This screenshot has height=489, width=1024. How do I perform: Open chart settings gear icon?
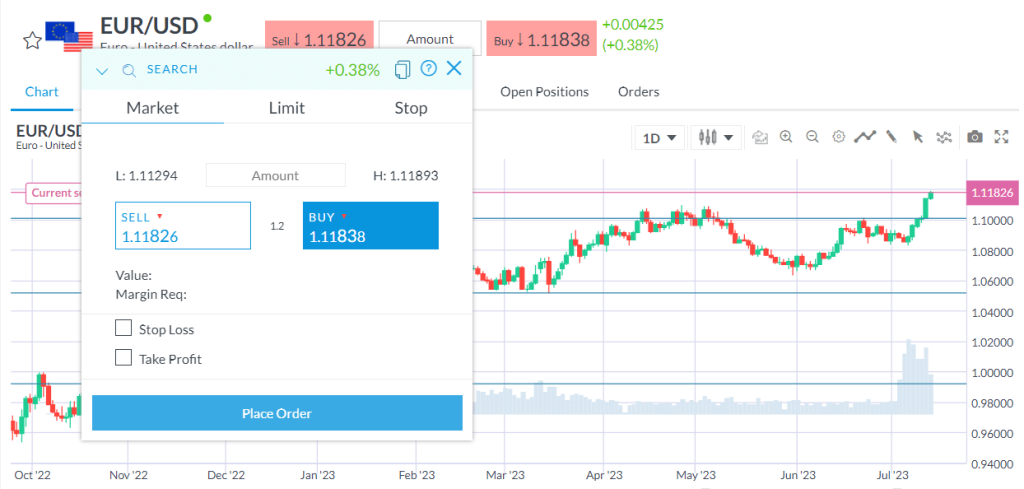pyautogui.click(x=838, y=137)
